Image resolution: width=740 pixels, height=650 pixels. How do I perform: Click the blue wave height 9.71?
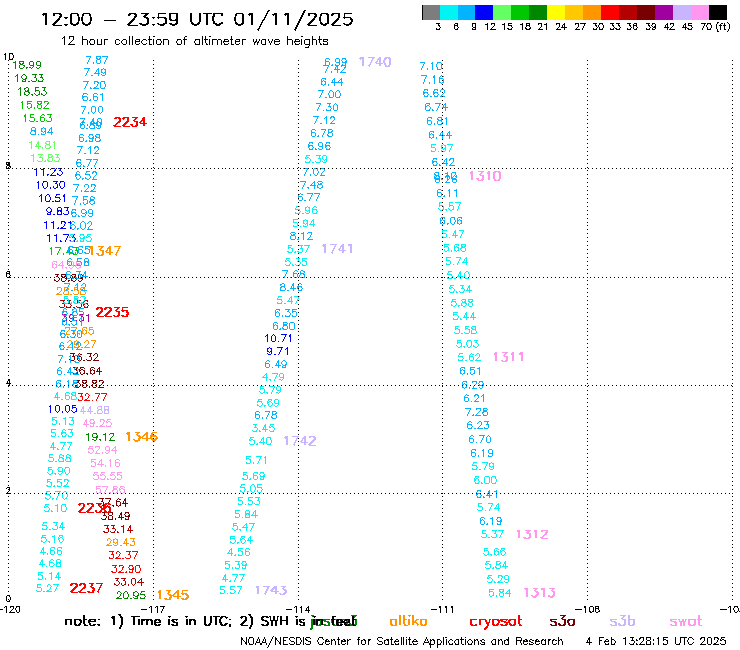click(278, 351)
